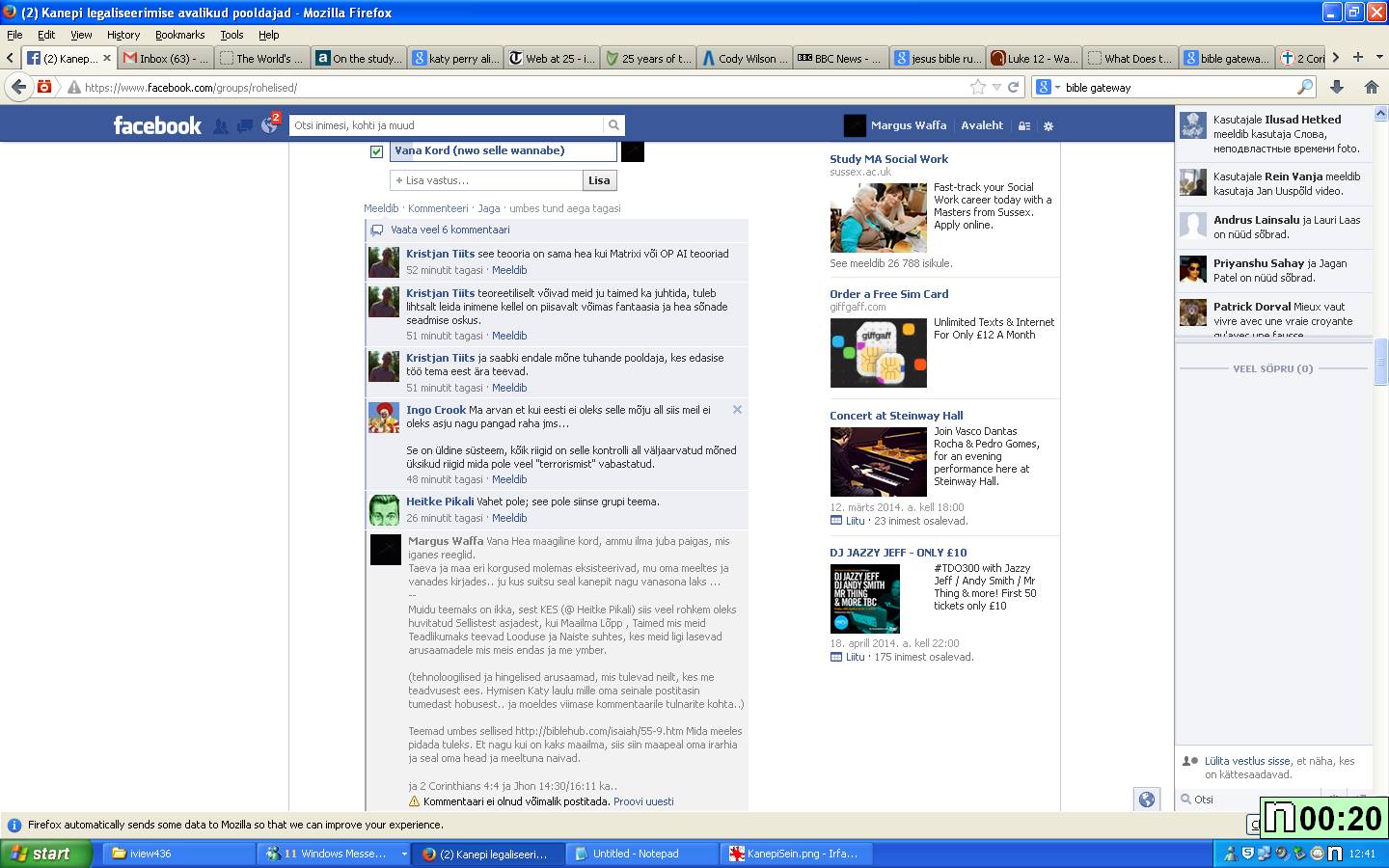Switch to the Cody Wilson tab

point(744,58)
